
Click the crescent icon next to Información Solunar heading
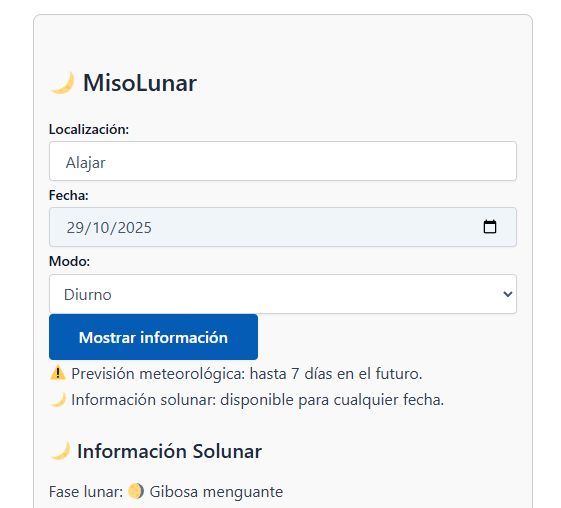(x=60, y=451)
